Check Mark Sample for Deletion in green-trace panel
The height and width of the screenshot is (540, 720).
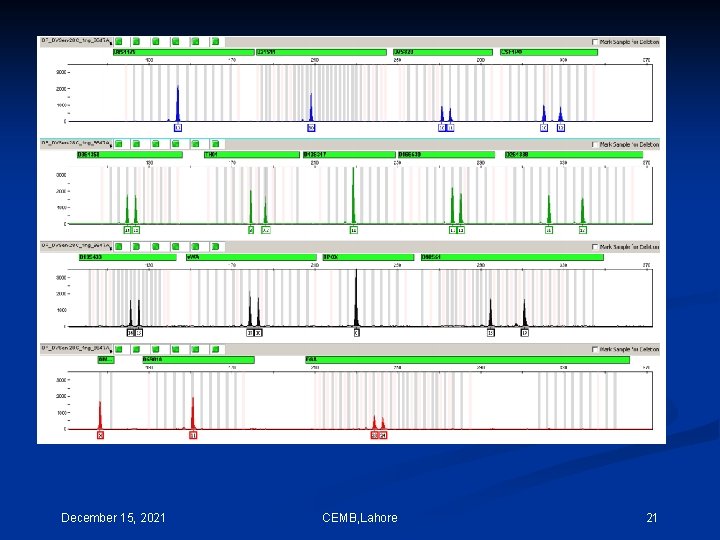(x=595, y=144)
